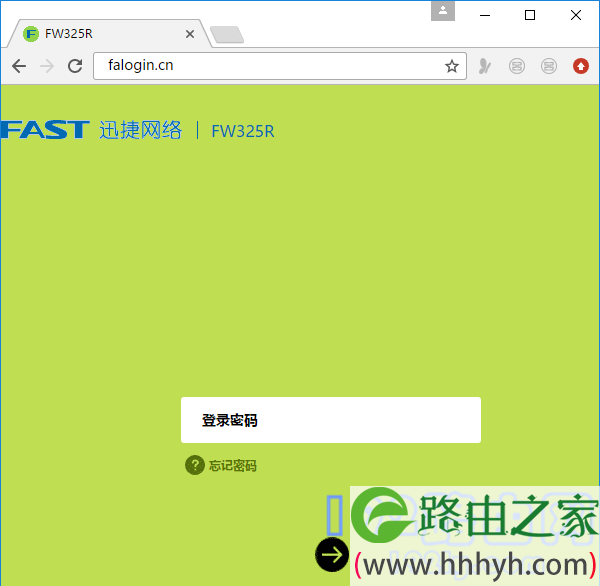600x586 pixels.
Task: Bookmark this page with the star icon
Action: tap(451, 66)
